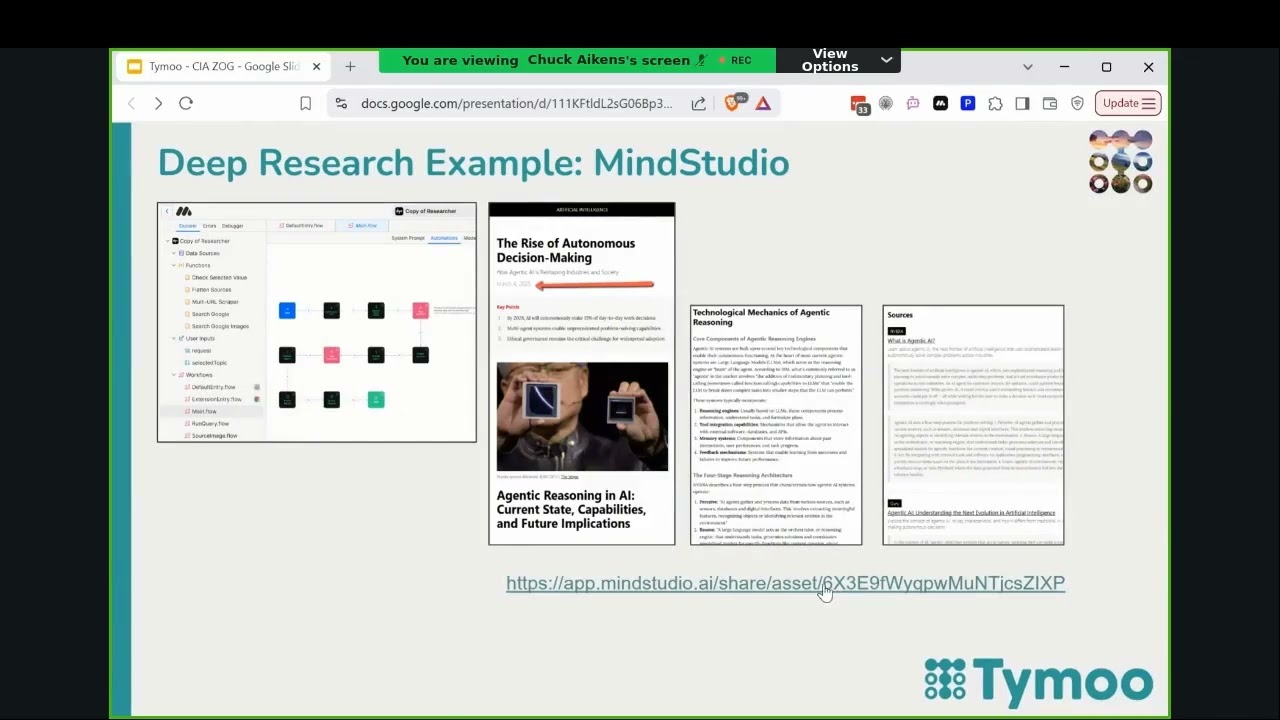Expand Zoom View Options menu
The width and height of the screenshot is (1280, 720).
coord(838,60)
